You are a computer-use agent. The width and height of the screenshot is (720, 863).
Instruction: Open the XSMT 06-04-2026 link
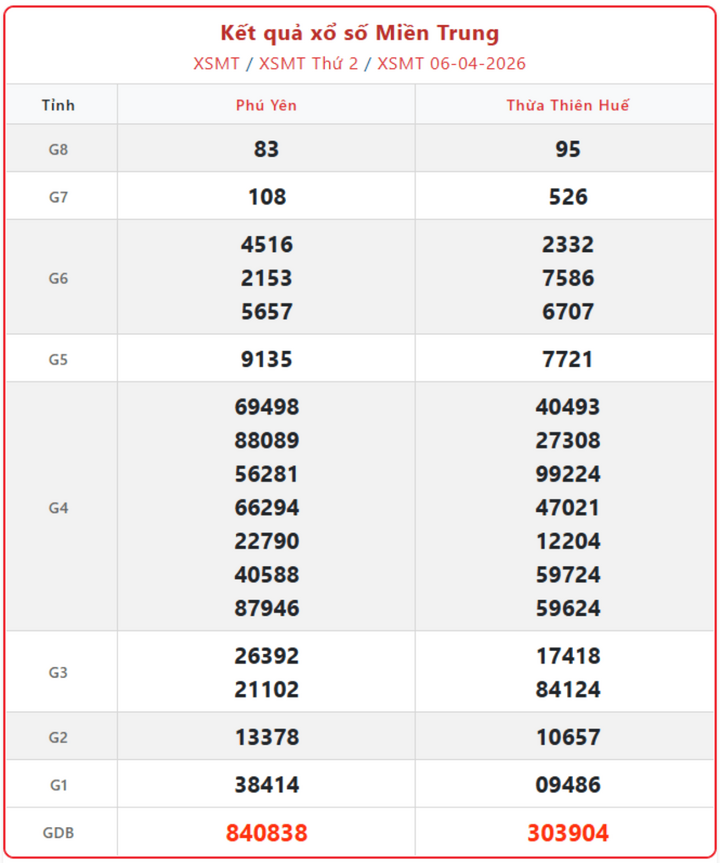451,64
